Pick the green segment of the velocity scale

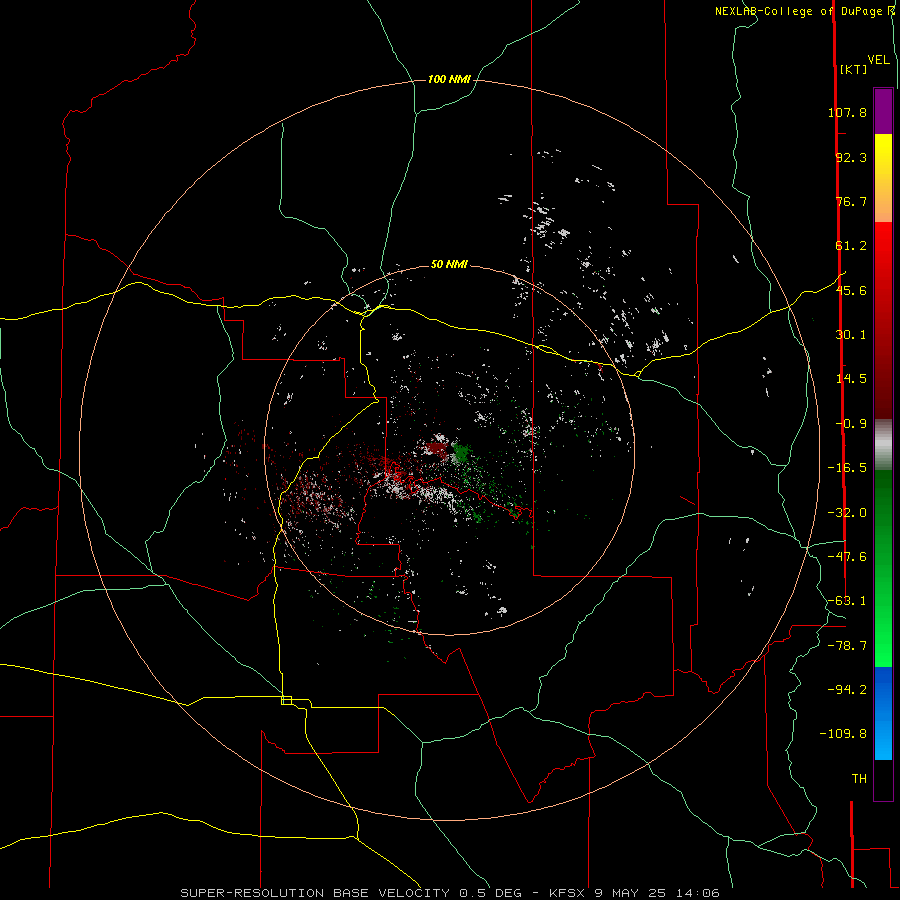click(883, 568)
